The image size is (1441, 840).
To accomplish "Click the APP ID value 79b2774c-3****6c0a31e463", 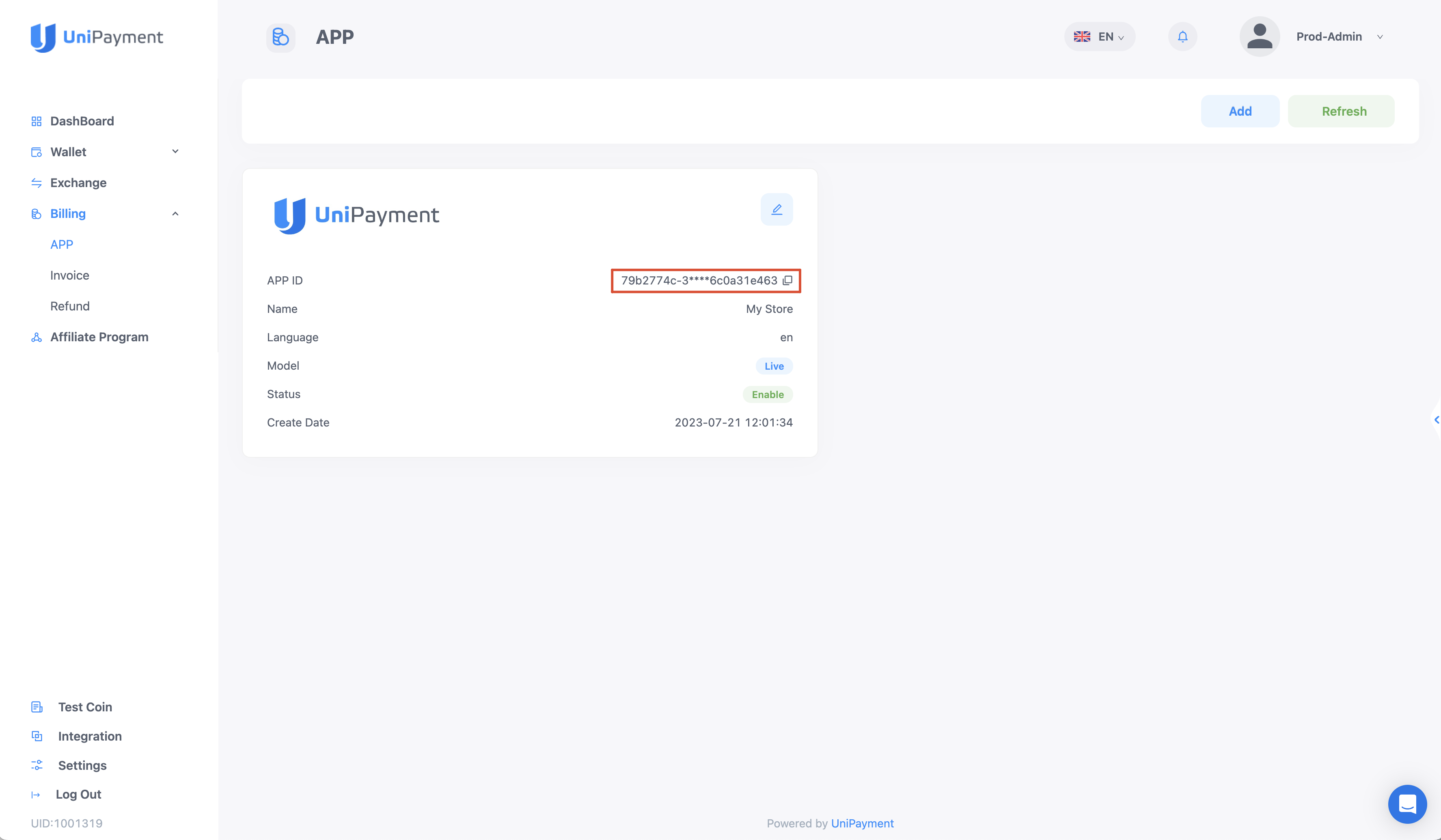I will pyautogui.click(x=699, y=281).
